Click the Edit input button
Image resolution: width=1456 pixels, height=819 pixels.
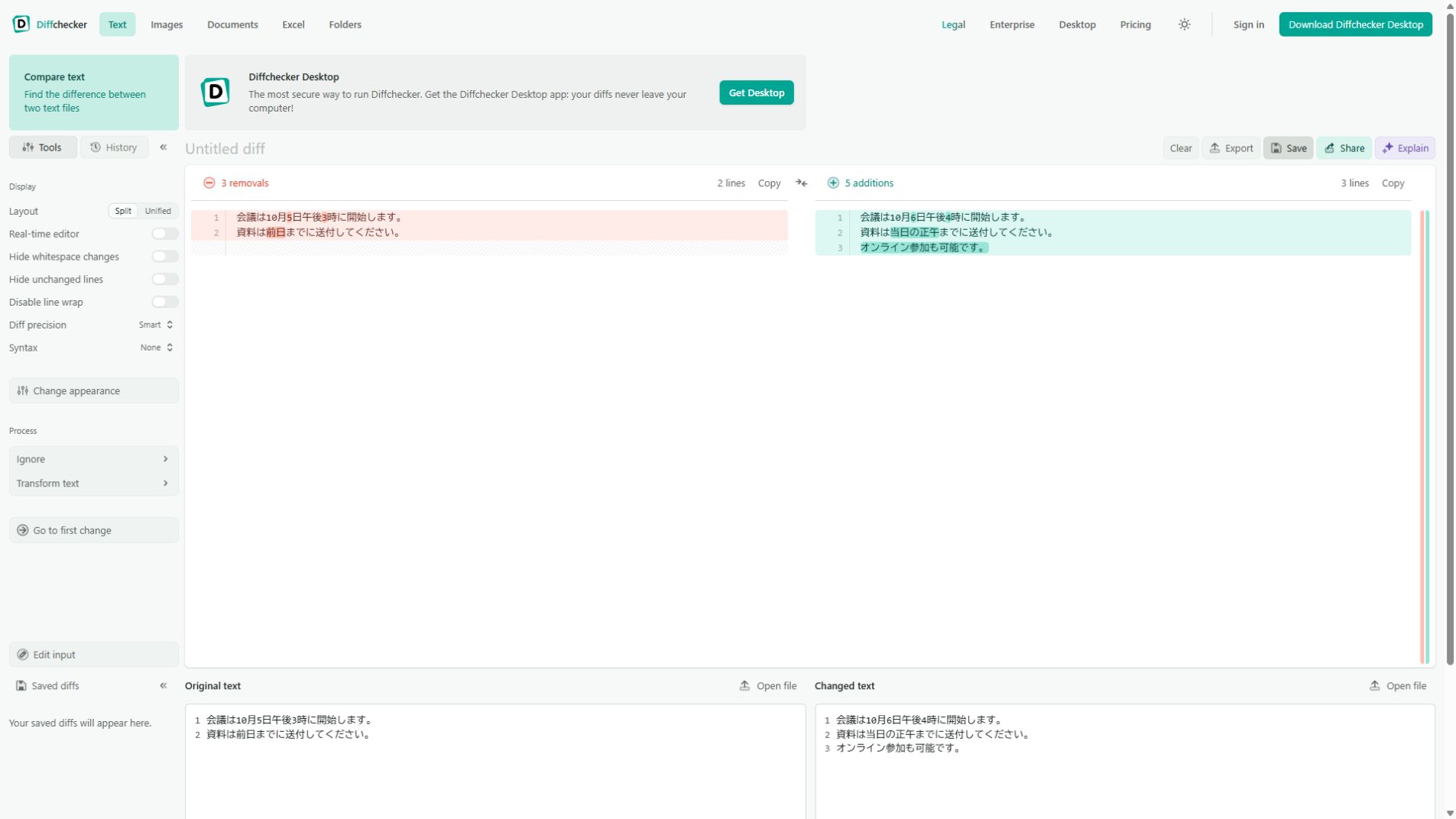coord(94,655)
